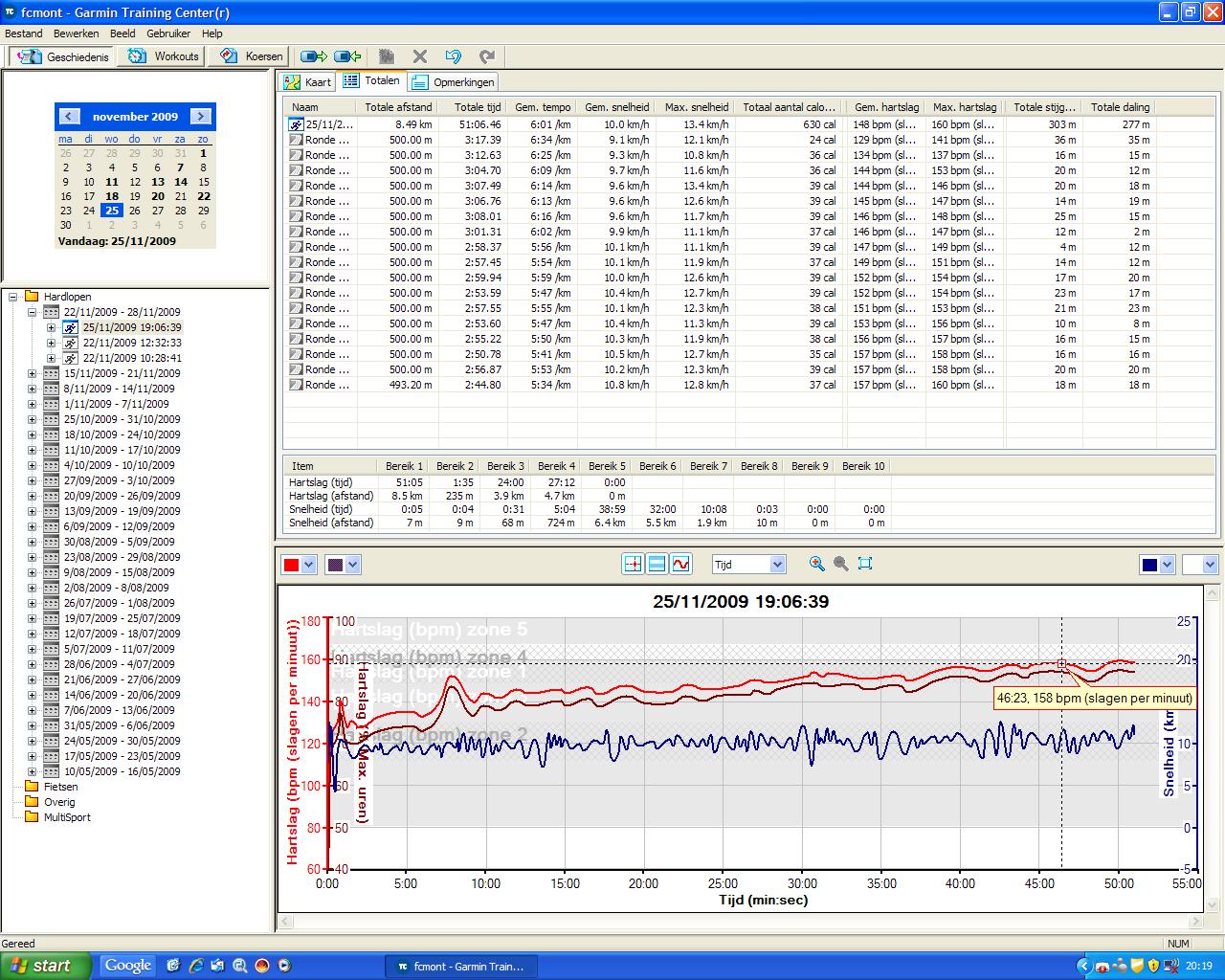Click Vandaag: 25/11/2009 label

click(117, 241)
